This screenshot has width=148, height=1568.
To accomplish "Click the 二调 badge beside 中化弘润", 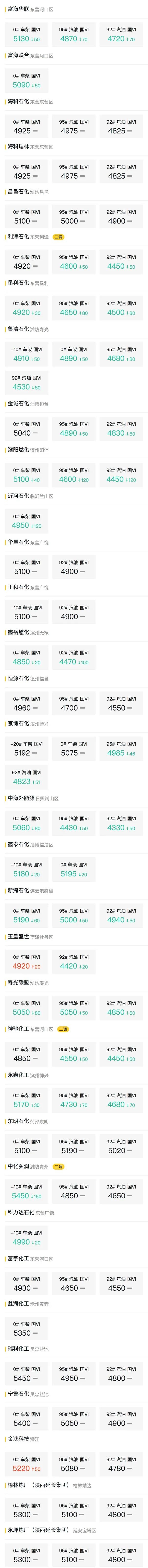I will coord(59,1166).
